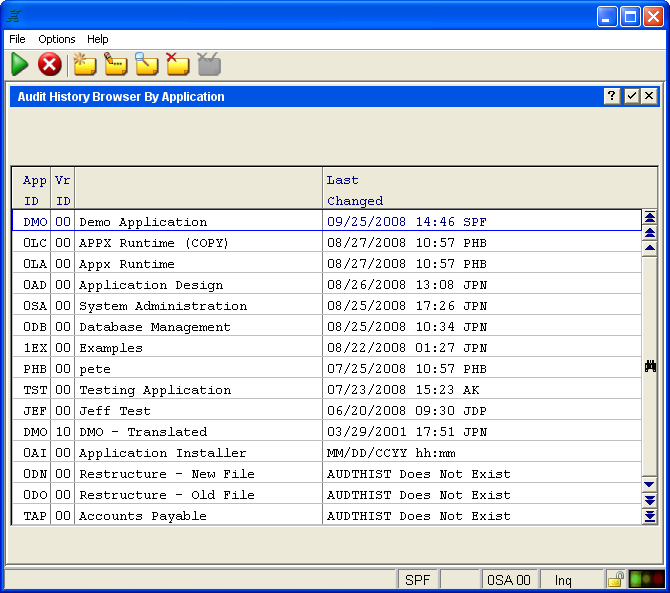Viewport: 670px width, 593px height.
Task: Select the Restructure - Old File row
Action: (327, 493)
